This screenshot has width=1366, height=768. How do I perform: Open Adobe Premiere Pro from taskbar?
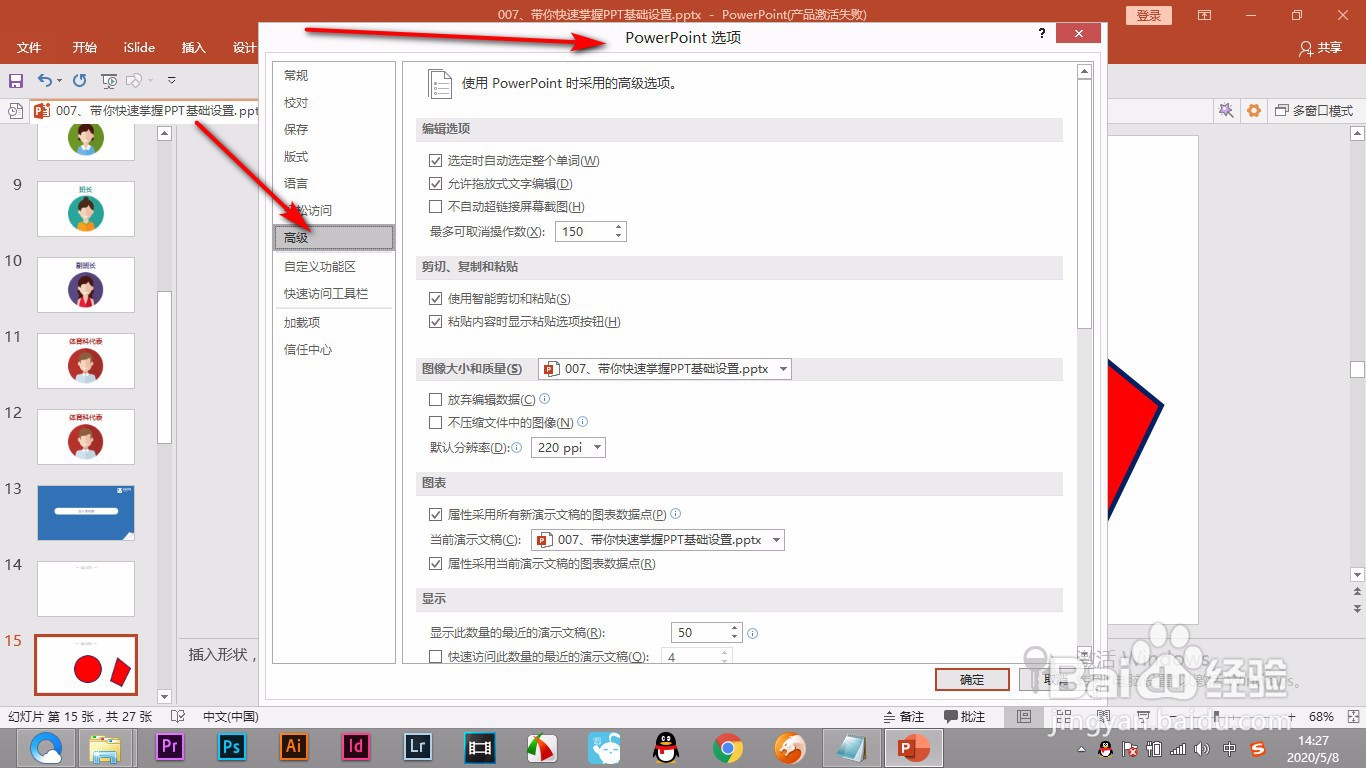coord(170,747)
